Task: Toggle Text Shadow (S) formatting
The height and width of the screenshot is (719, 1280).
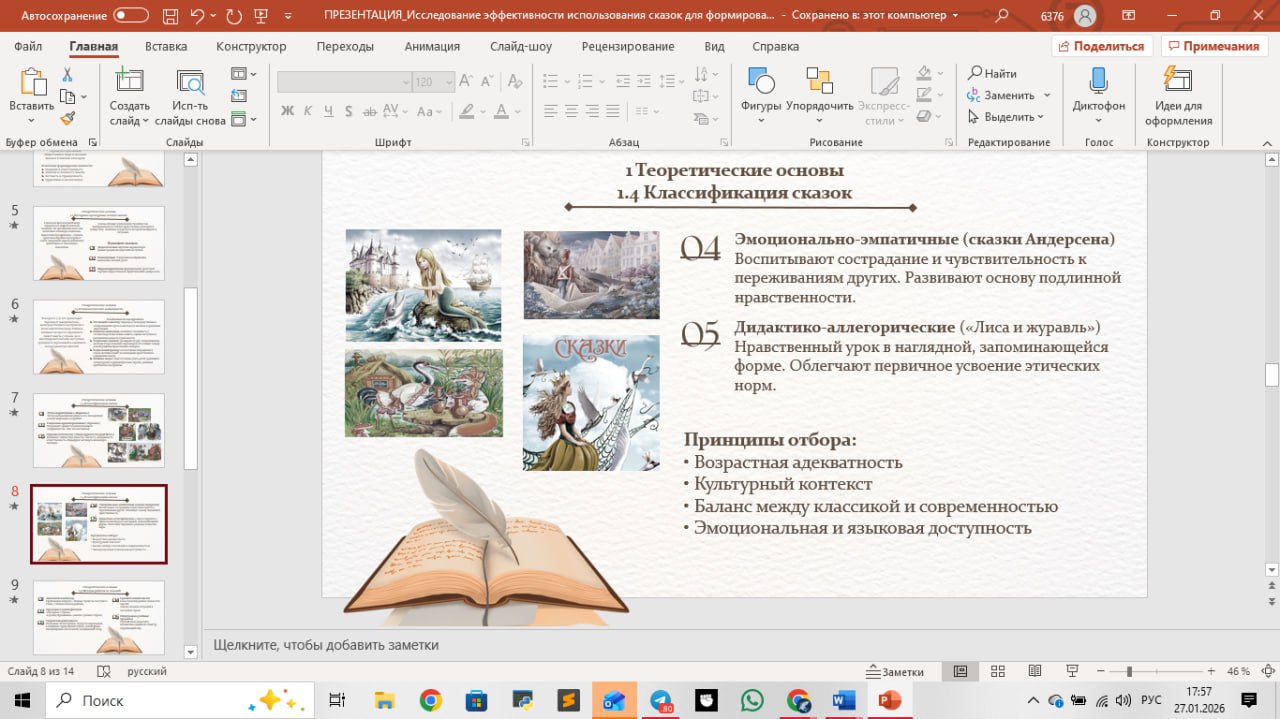Action: pos(351,111)
